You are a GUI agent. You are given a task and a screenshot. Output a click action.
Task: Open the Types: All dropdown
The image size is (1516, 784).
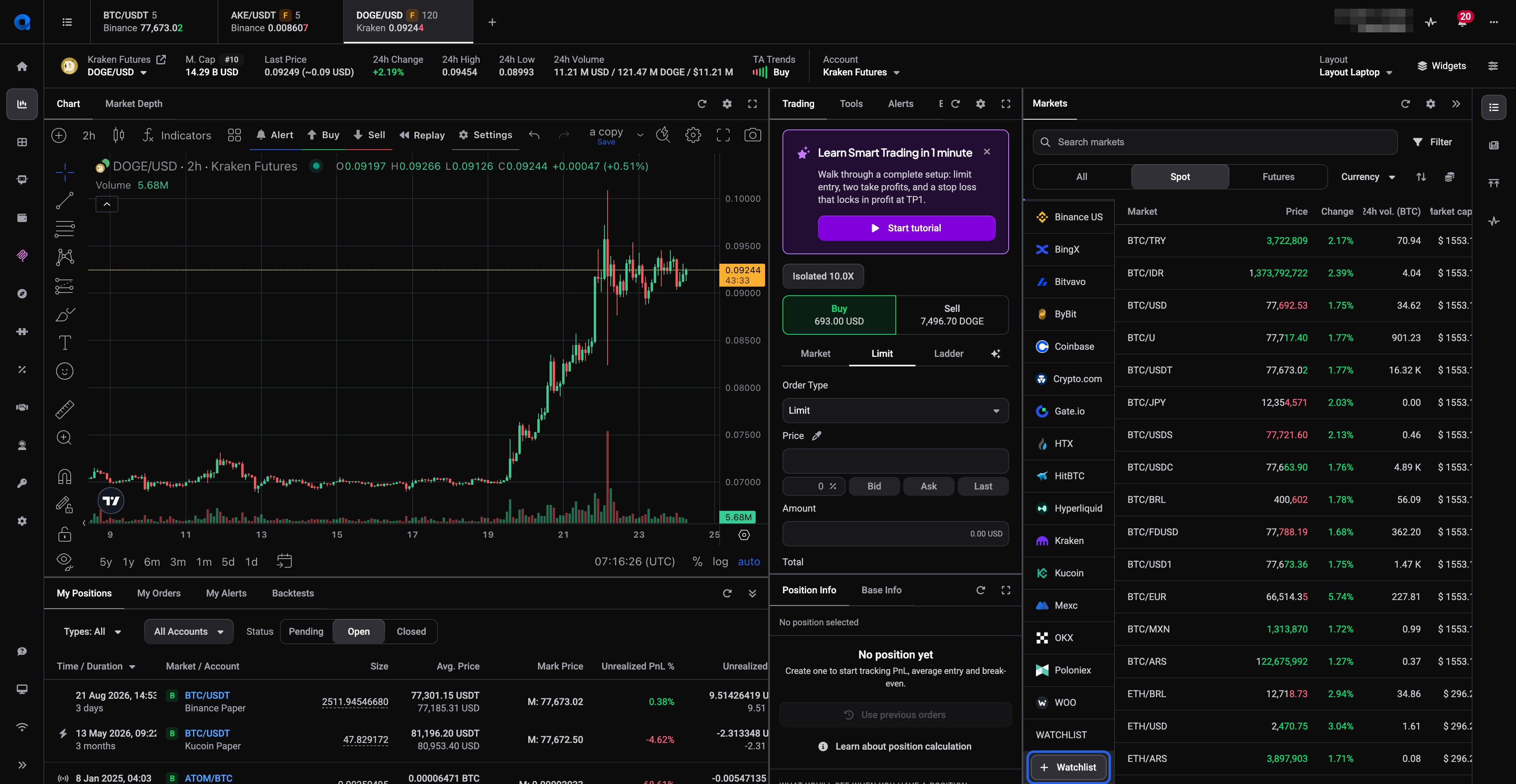pos(92,632)
